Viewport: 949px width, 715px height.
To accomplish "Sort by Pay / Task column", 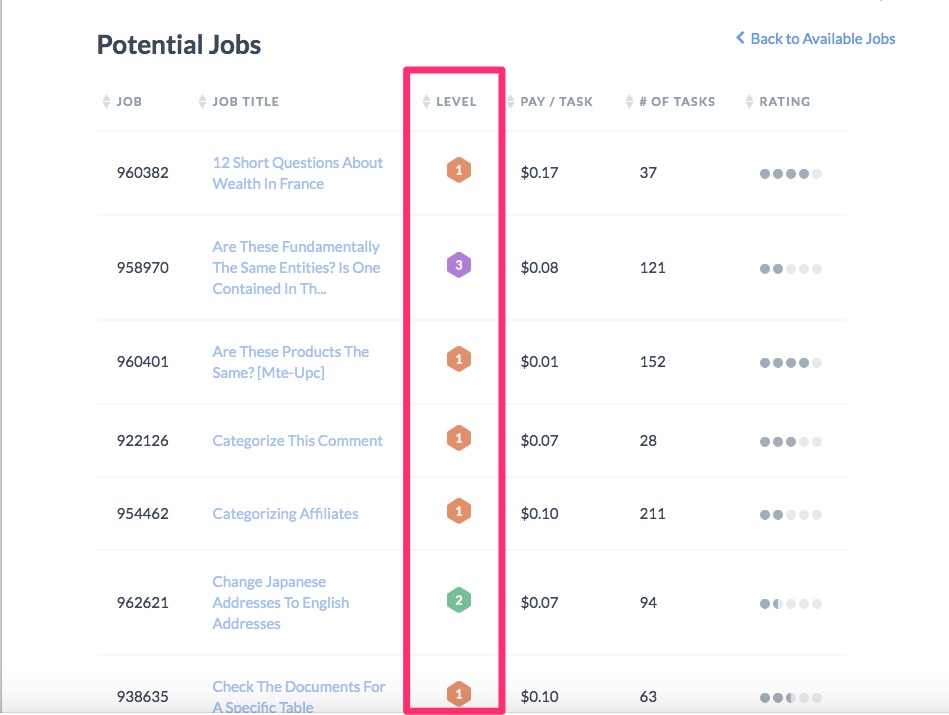I will (x=550, y=101).
